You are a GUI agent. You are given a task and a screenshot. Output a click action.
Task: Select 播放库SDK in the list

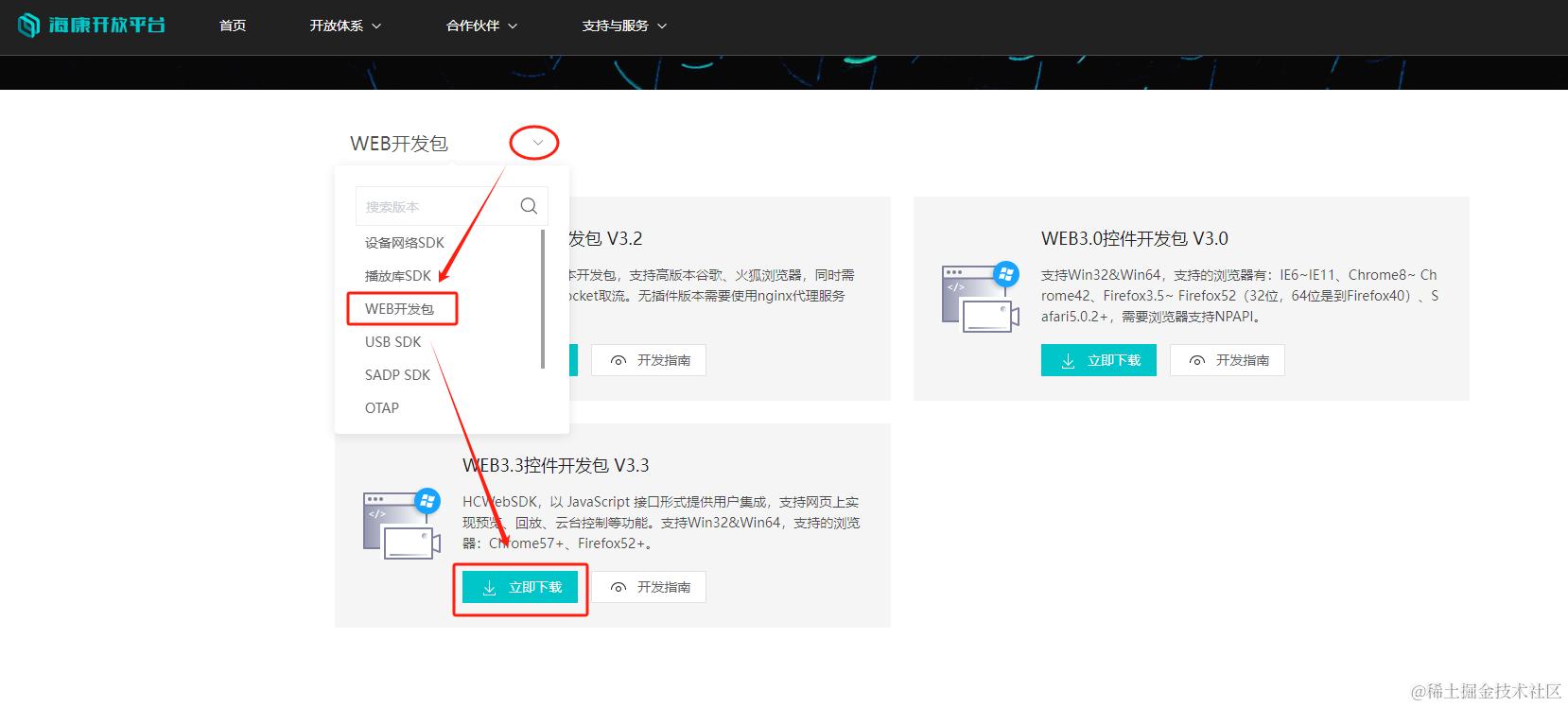(398, 275)
